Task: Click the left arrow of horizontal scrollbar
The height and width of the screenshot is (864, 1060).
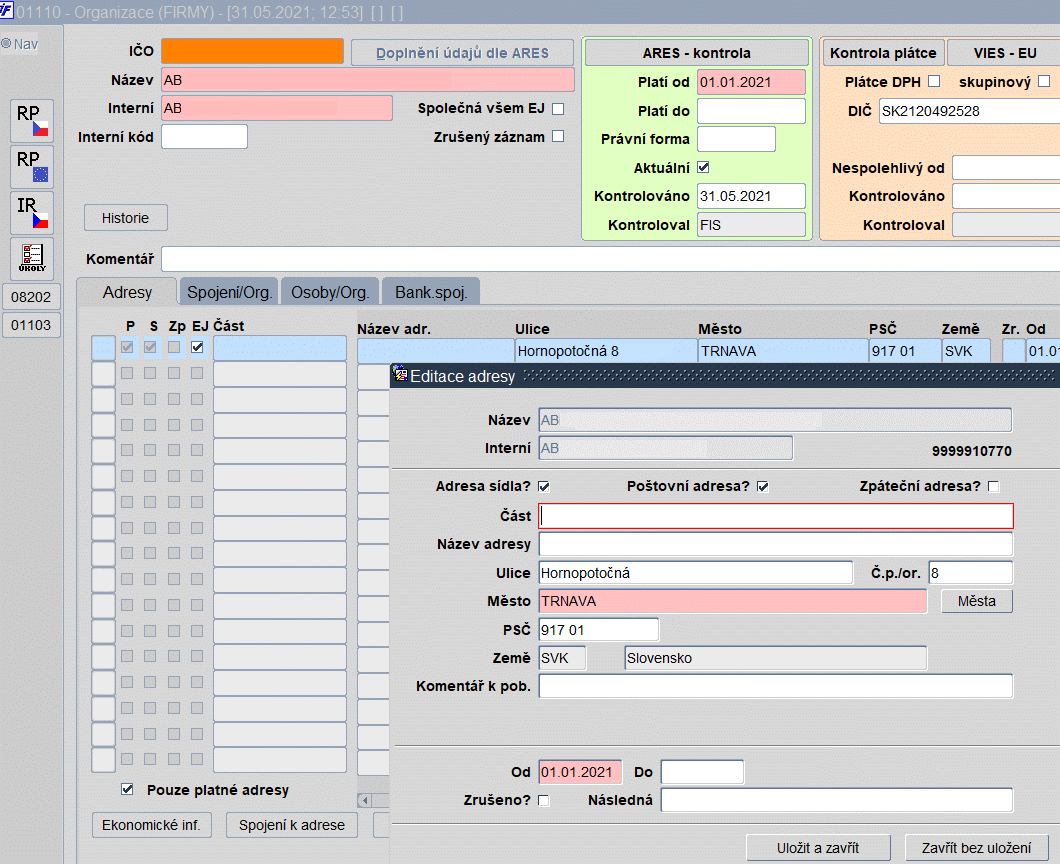Action: click(x=364, y=800)
